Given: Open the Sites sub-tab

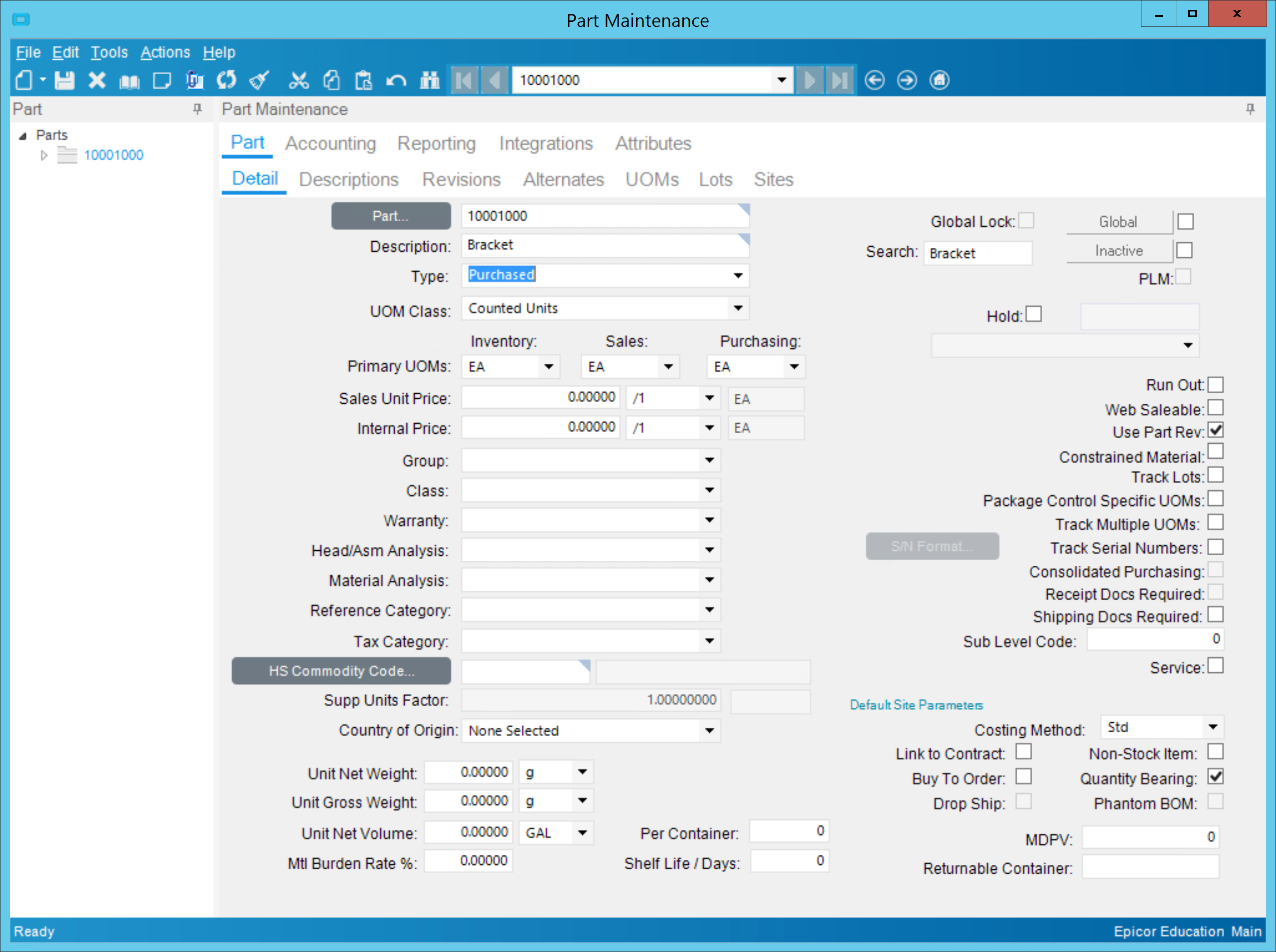Looking at the screenshot, I should click(774, 180).
